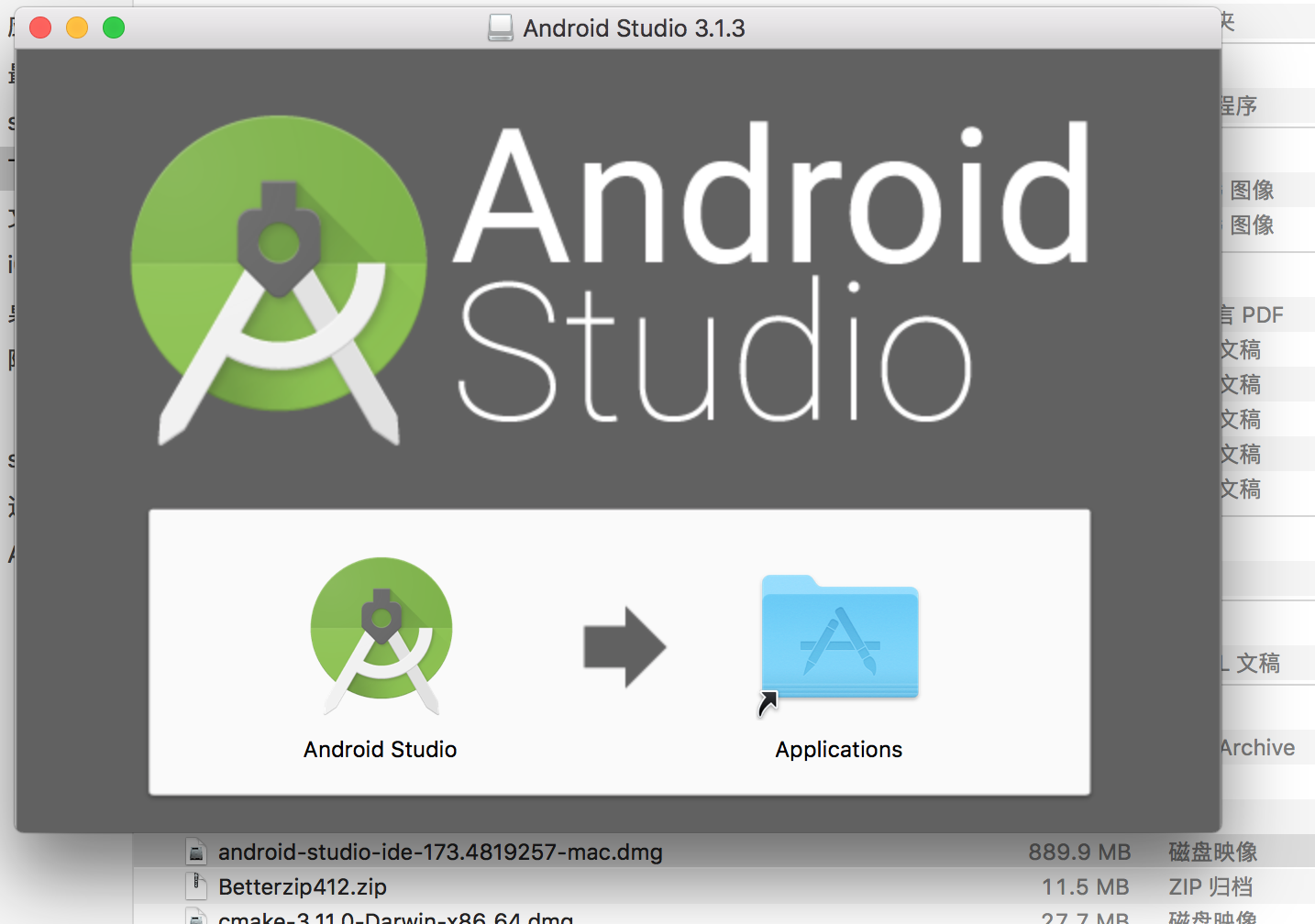Click the ZIP 归档 kind cell
The image size is (1315, 924).
coord(1210,887)
